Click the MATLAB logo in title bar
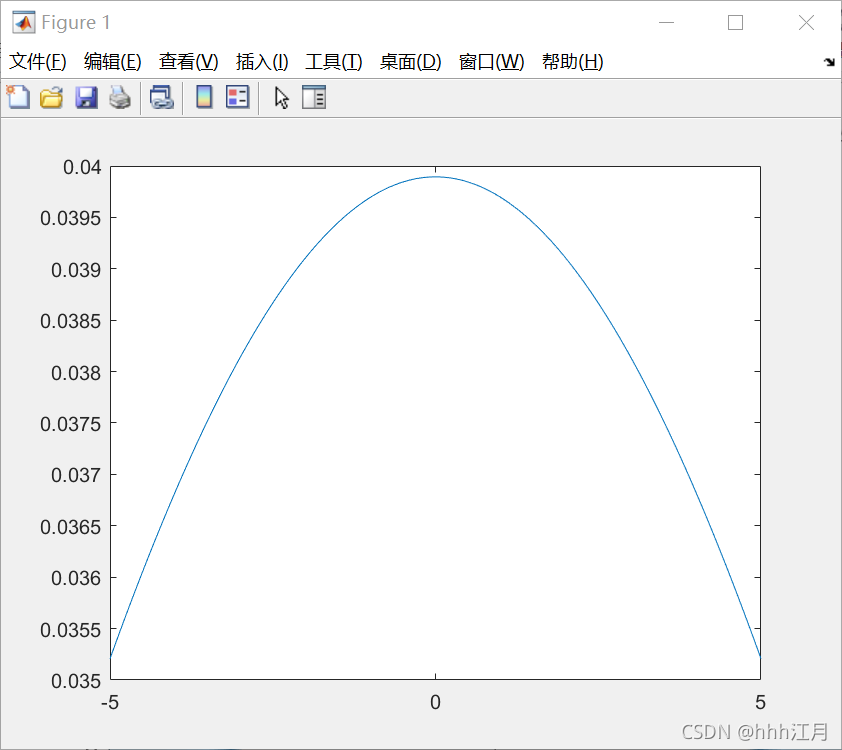Image resolution: width=842 pixels, height=750 pixels. pos(24,23)
